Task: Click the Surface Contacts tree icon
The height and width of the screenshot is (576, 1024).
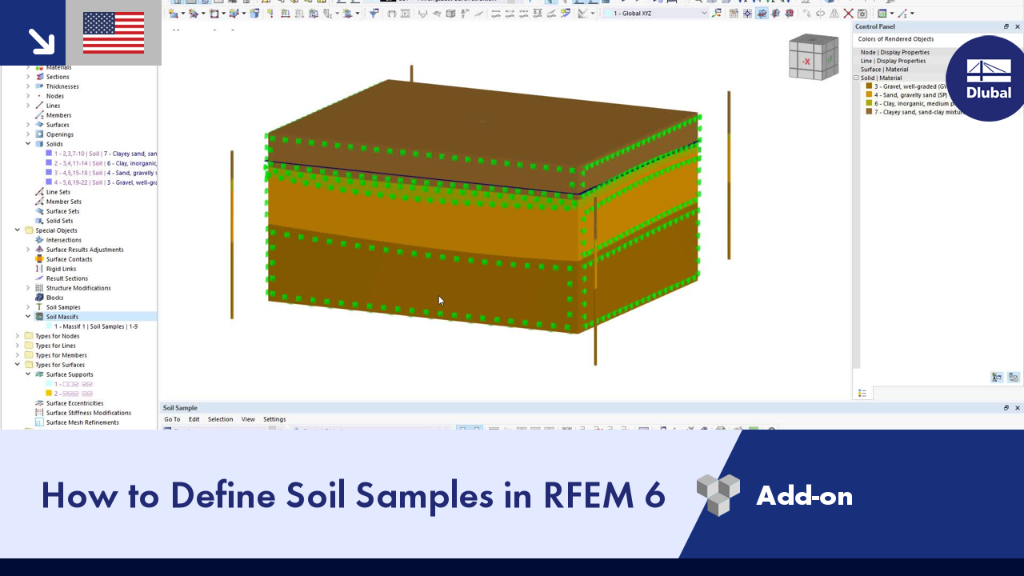Action: pos(39,259)
